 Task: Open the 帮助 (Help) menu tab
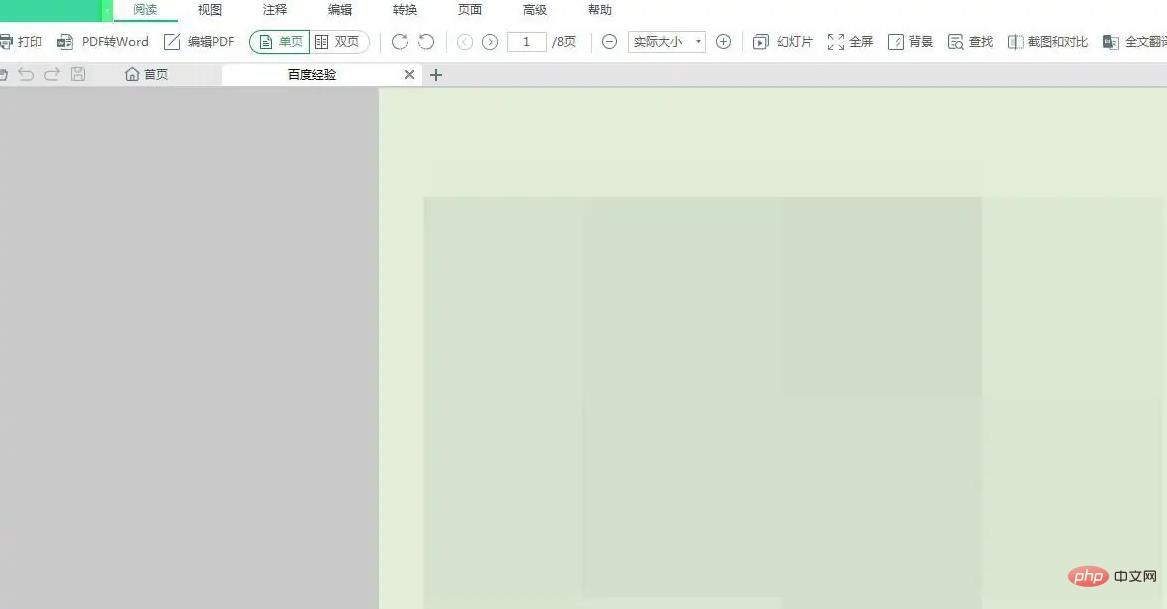click(600, 10)
